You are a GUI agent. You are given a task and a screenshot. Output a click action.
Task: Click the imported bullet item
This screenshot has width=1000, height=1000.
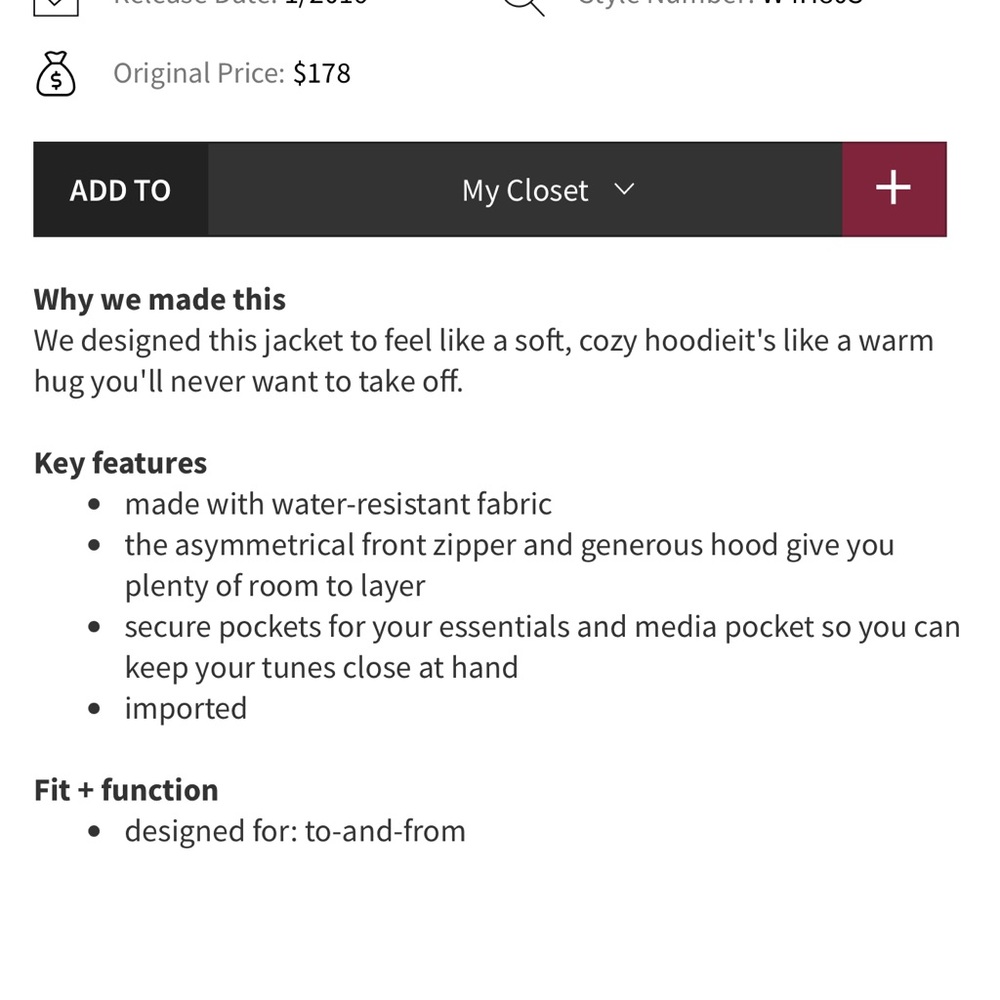click(x=186, y=709)
